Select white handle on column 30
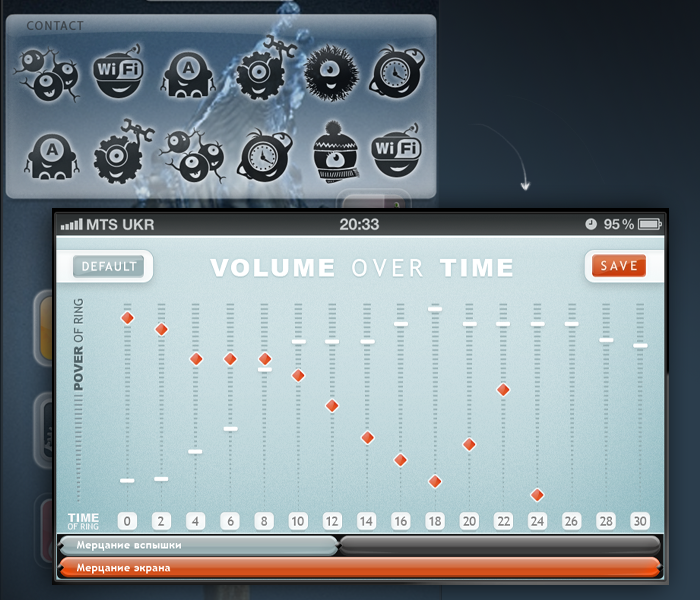 (640, 345)
